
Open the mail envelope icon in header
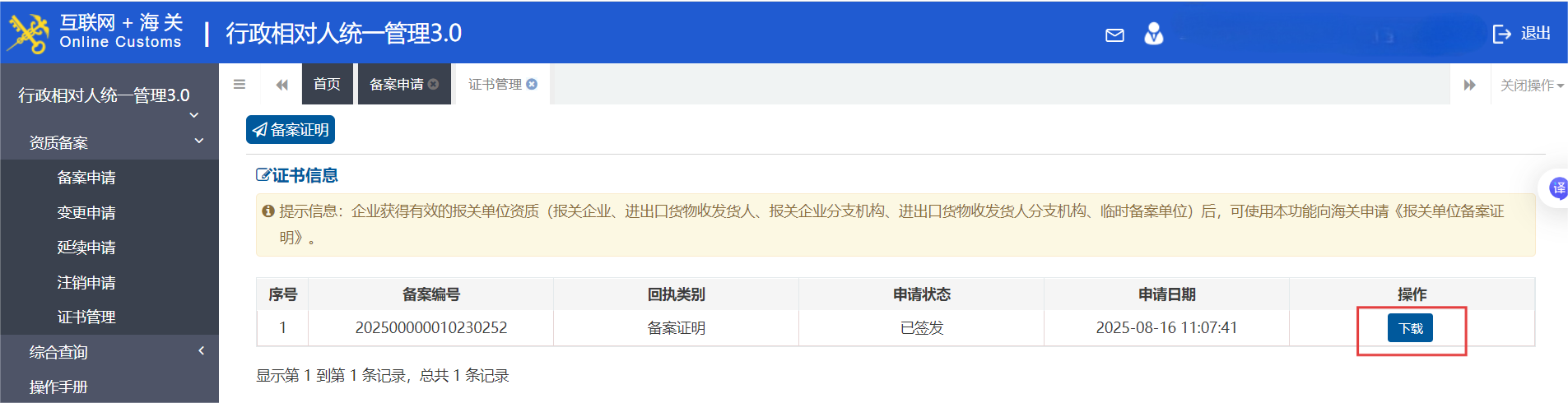pos(1114,35)
